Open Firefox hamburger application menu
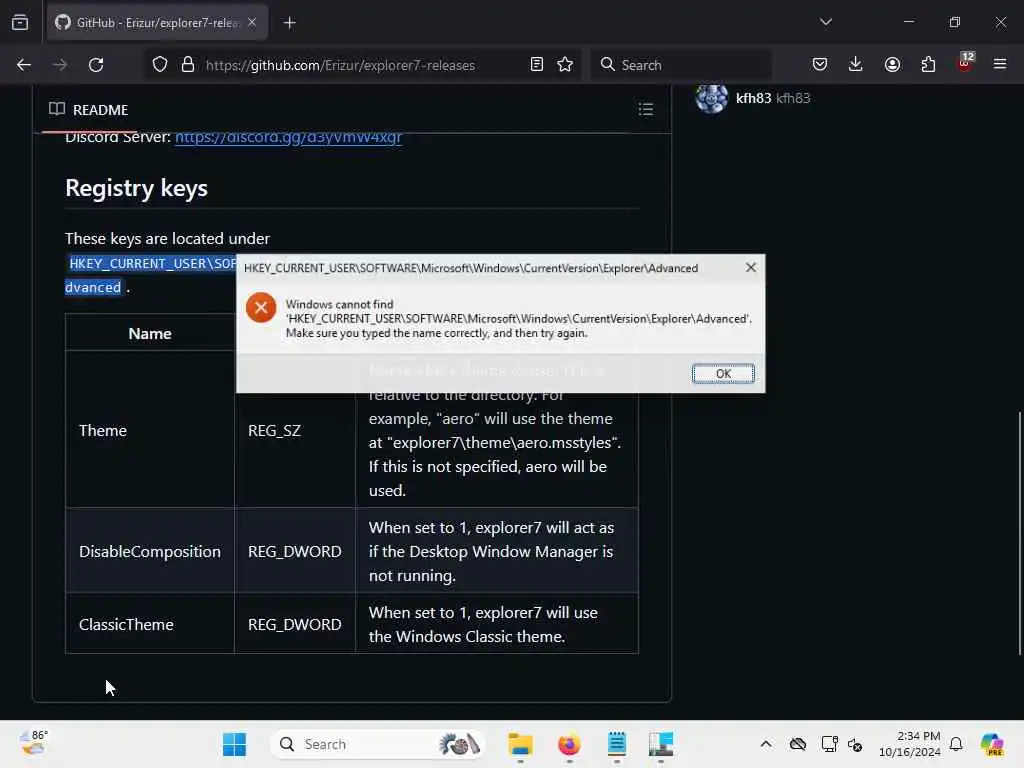1024x768 pixels. point(1000,65)
